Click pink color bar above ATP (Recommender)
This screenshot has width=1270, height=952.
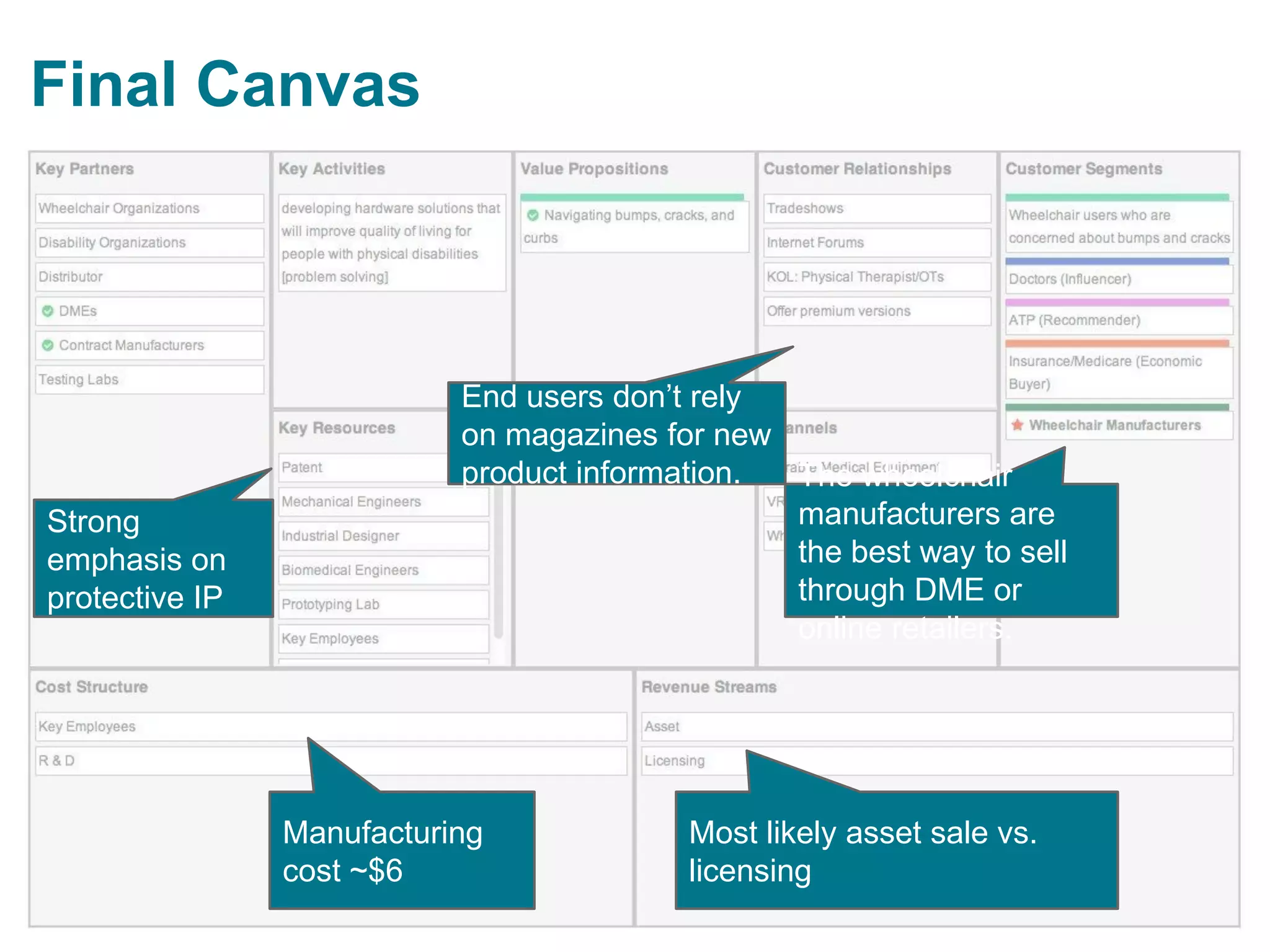click(1117, 303)
